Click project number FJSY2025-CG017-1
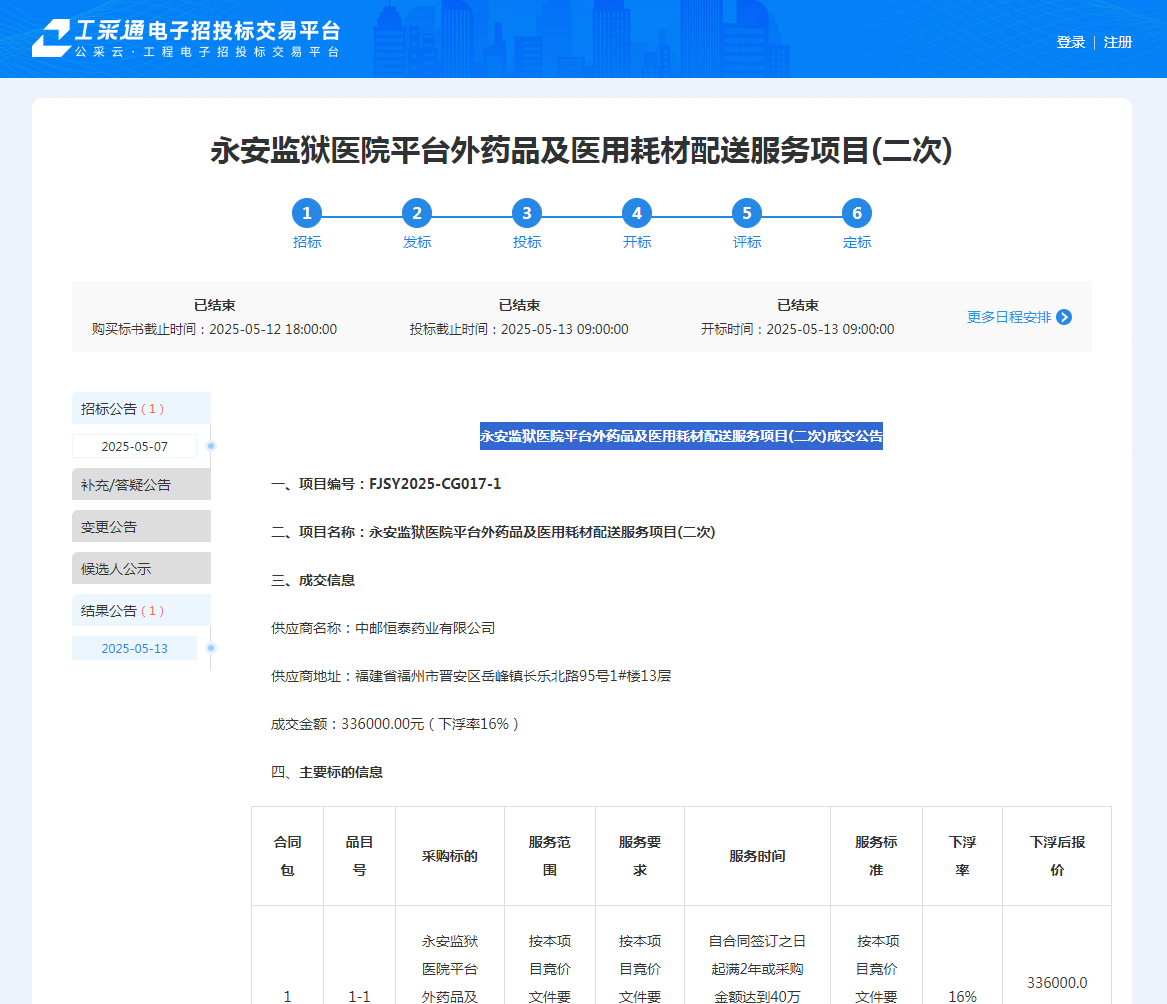Viewport: 1167px width, 1004px height. pyautogui.click(x=435, y=484)
